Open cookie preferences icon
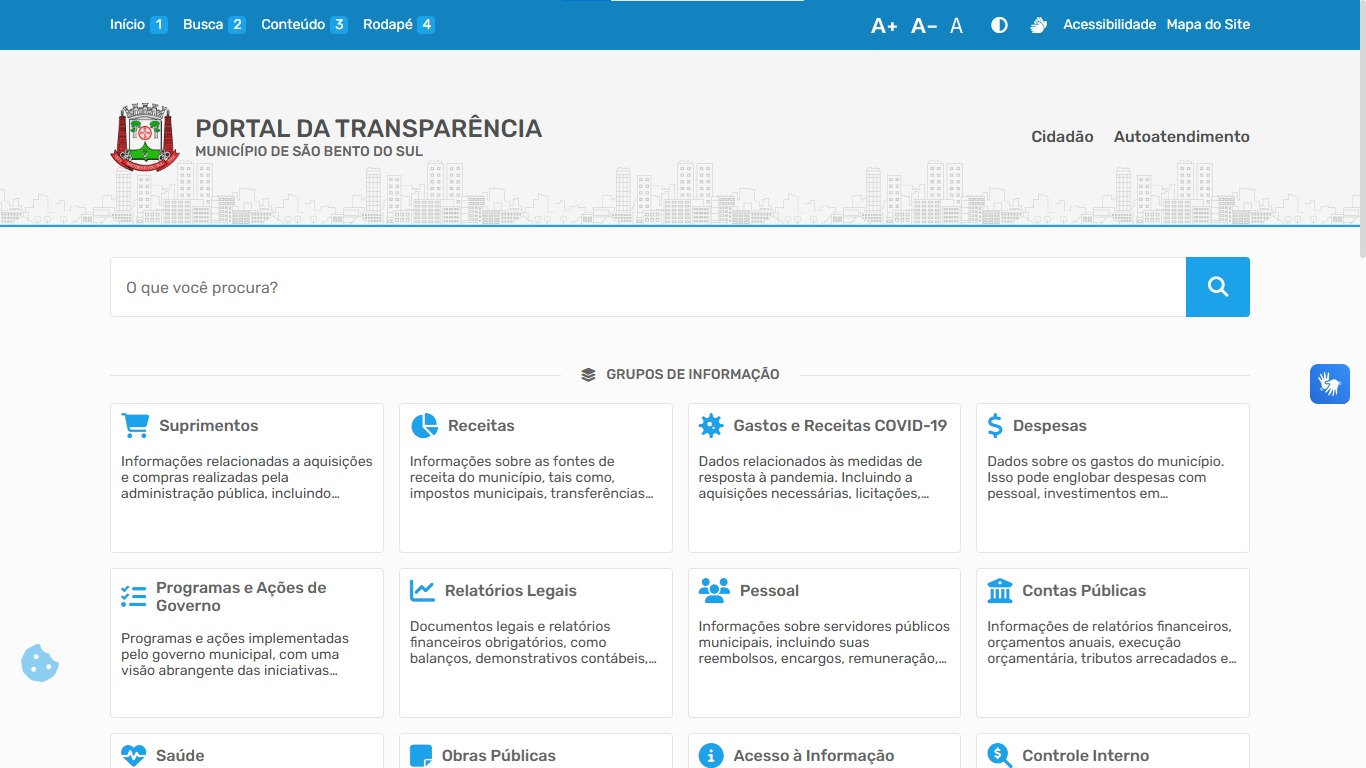 pos(40,663)
